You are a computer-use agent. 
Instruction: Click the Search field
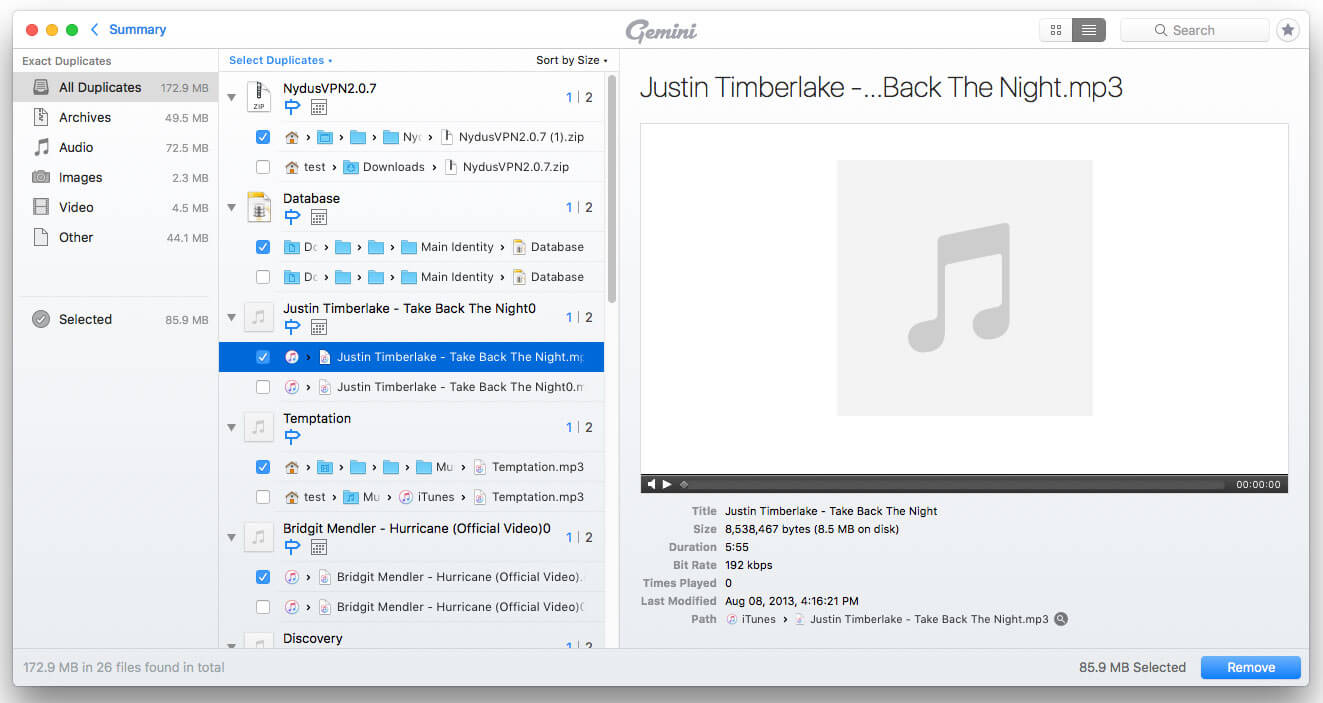(1194, 30)
